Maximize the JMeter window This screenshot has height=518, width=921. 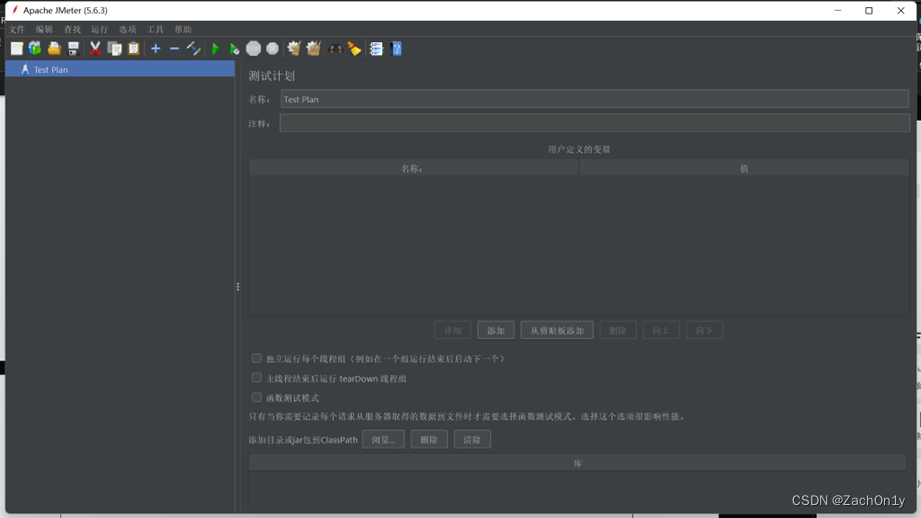(869, 11)
